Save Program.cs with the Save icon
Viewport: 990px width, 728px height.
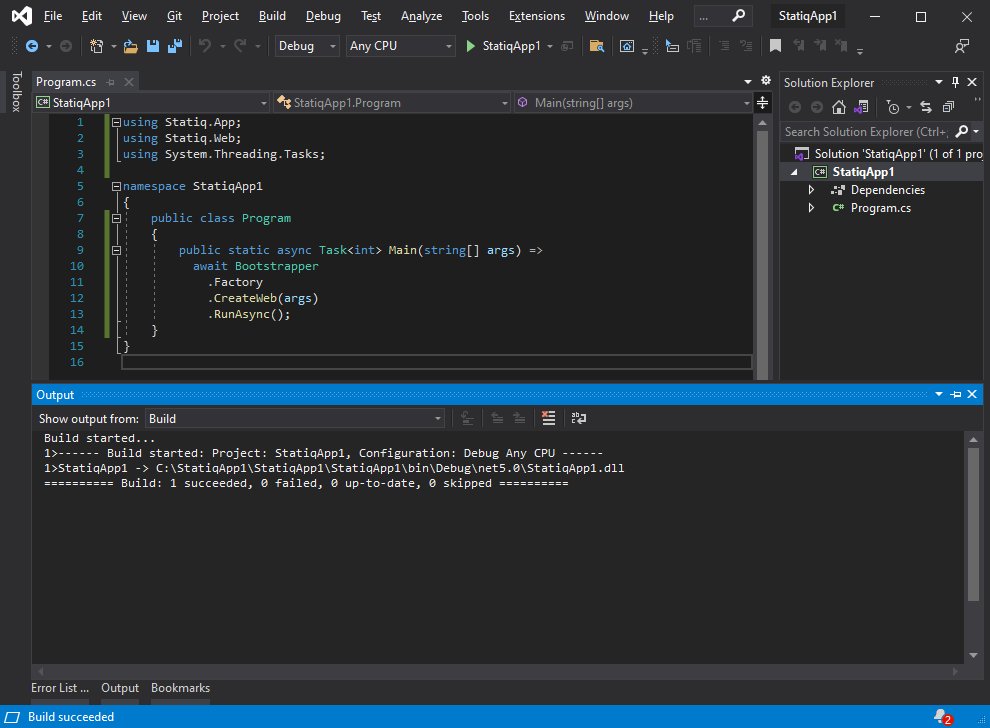153,46
